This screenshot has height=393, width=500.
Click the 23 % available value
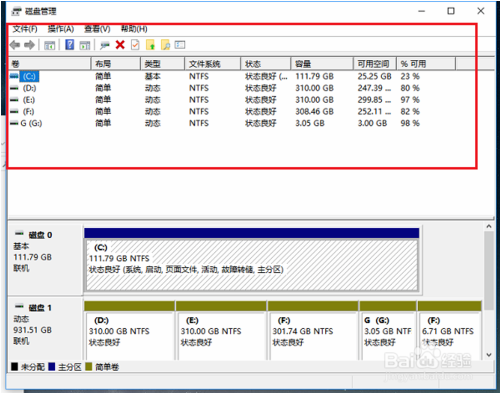[410, 76]
